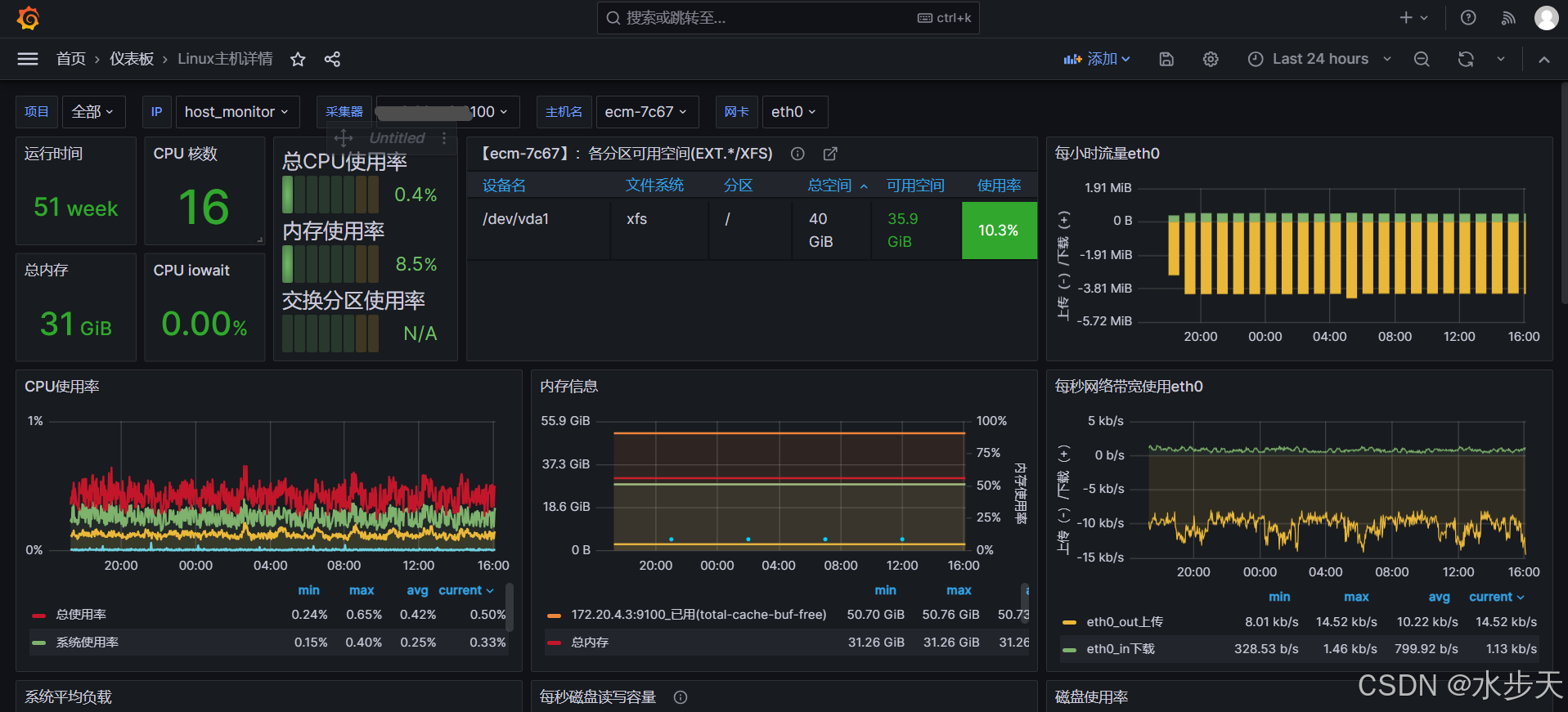Viewport: 1568px width, 712px height.
Task: Click the 10.3% usage green cell
Action: tap(999, 231)
